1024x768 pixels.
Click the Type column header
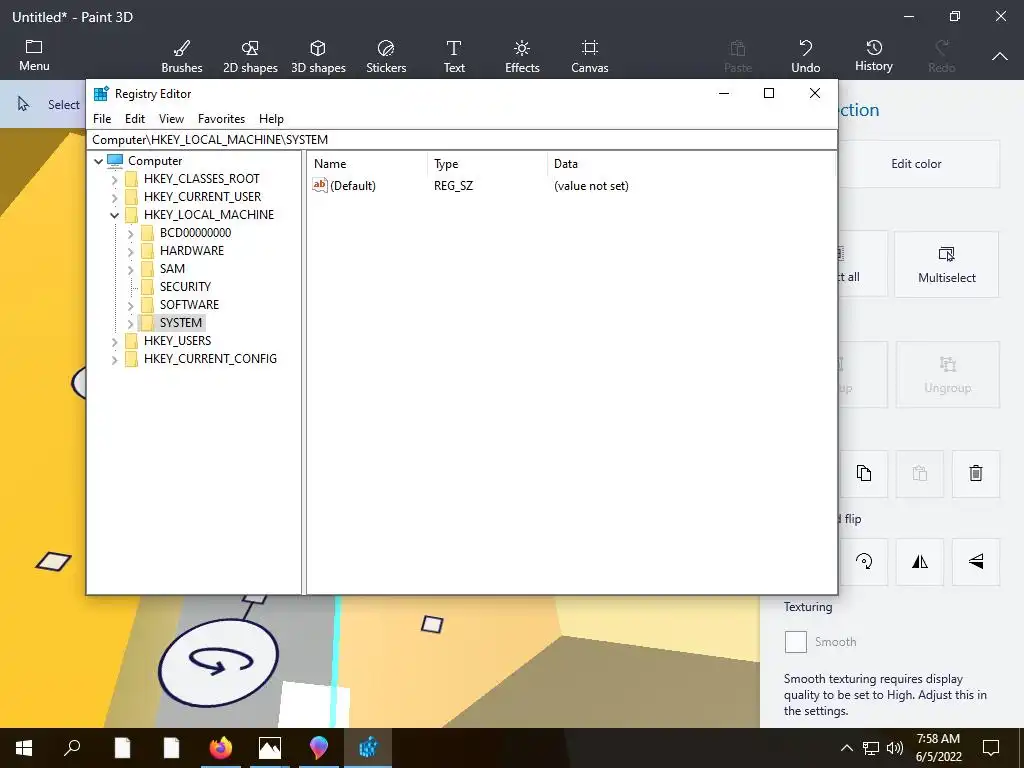point(487,164)
